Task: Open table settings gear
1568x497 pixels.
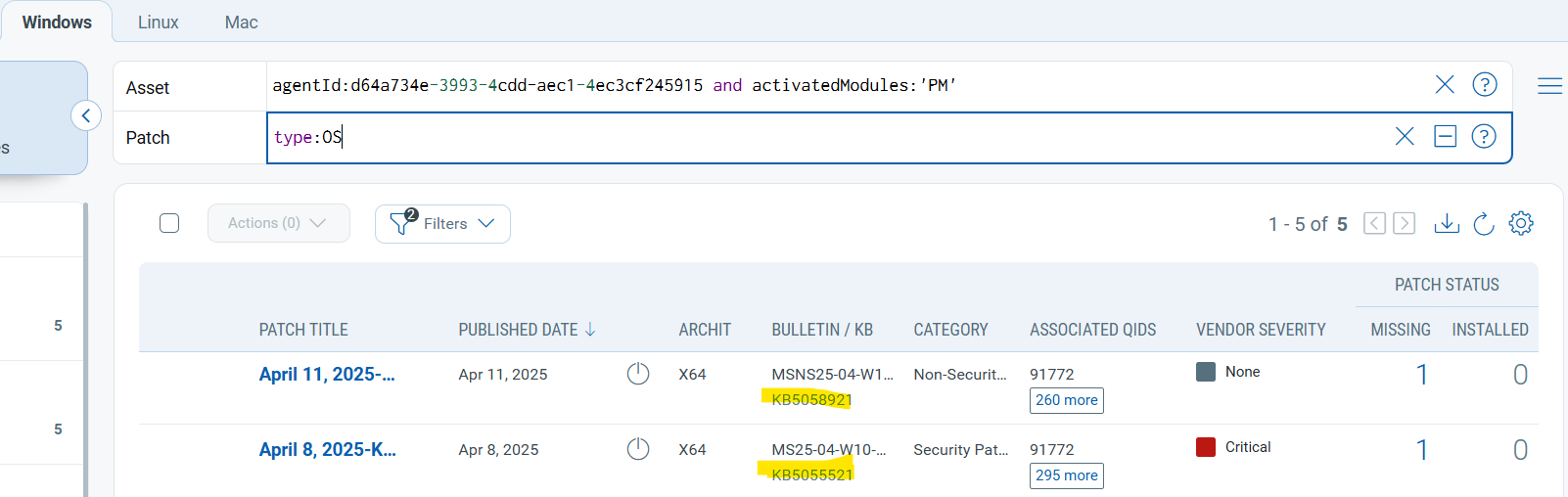Action: [x=1520, y=224]
